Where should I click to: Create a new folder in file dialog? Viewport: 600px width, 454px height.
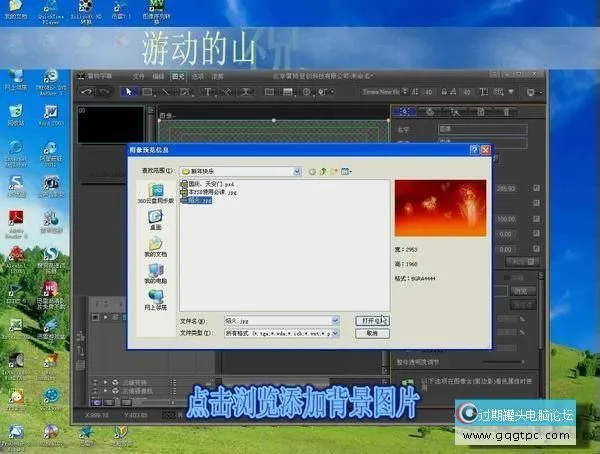click(x=334, y=171)
